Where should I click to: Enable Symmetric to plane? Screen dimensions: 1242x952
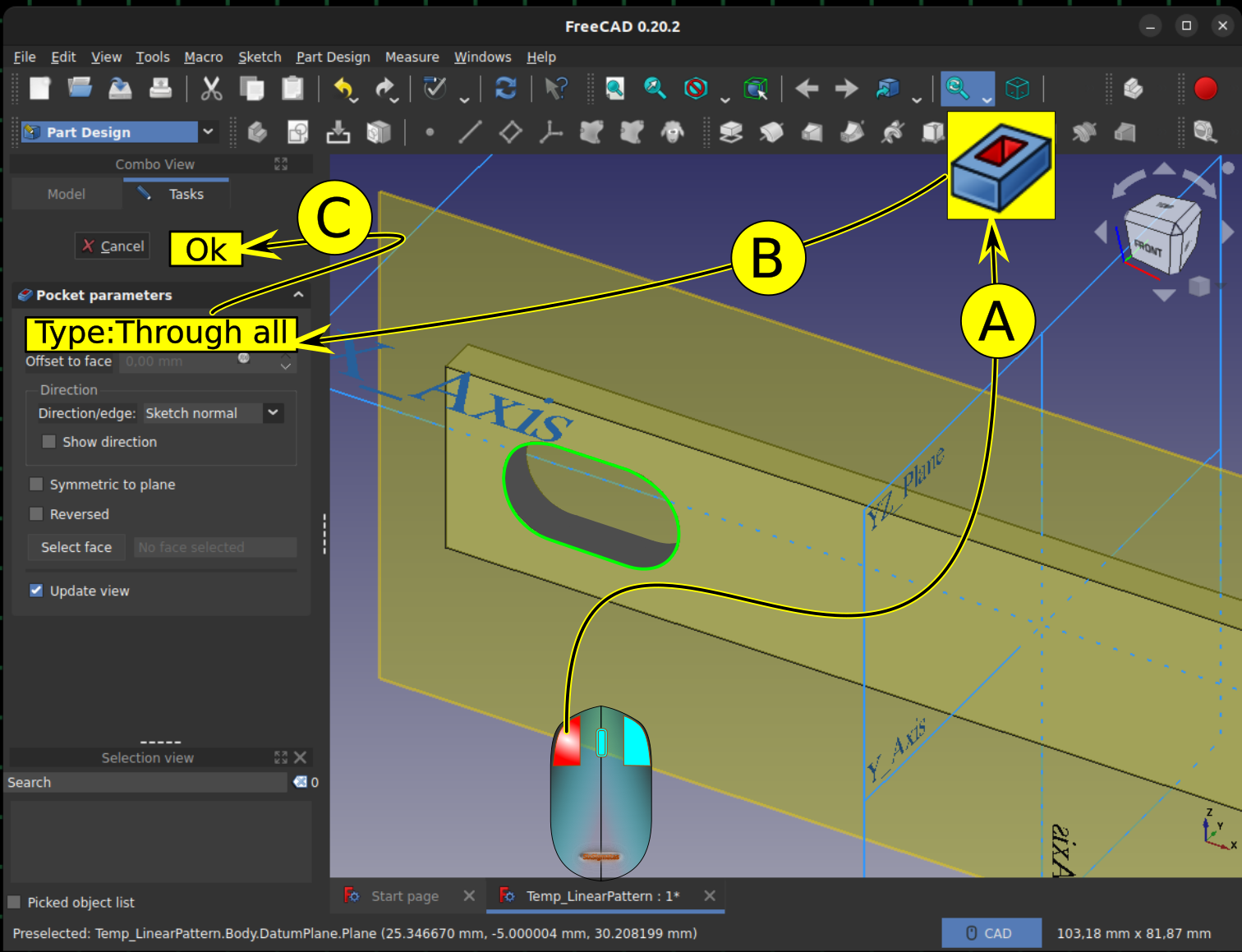point(36,485)
